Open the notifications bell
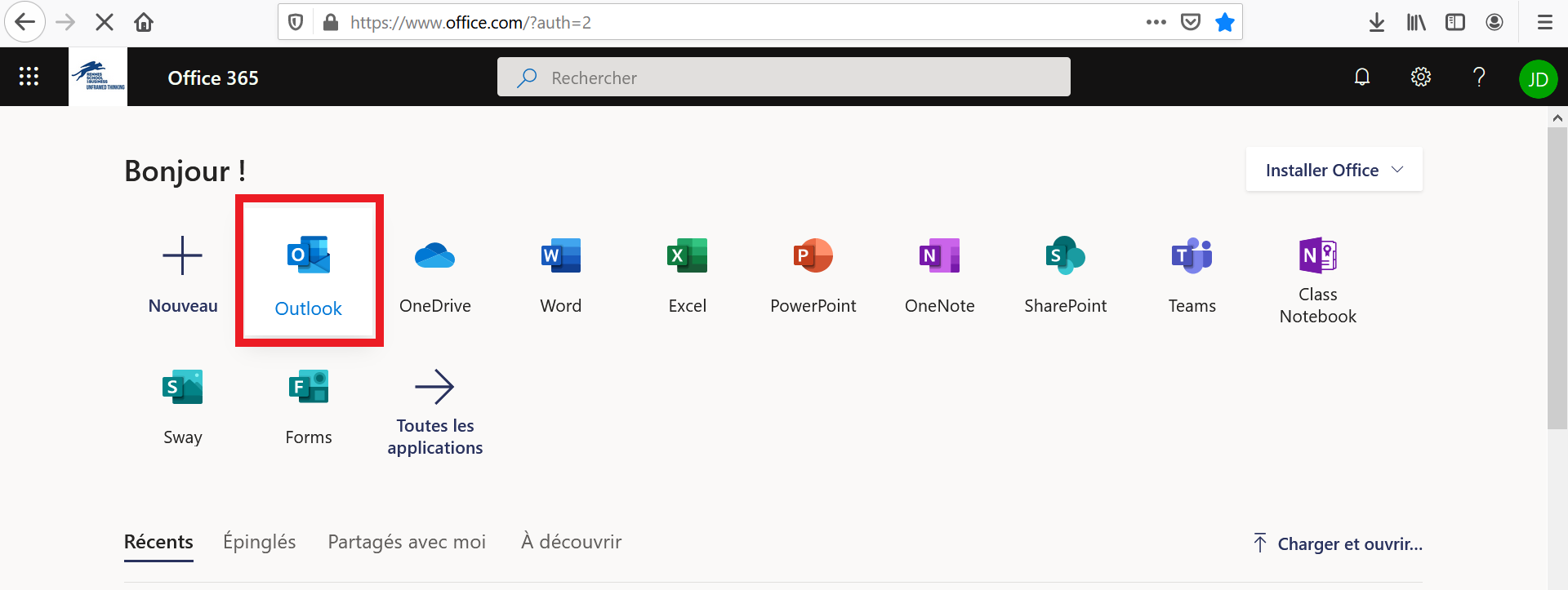The height and width of the screenshot is (590, 1568). coord(1362,77)
